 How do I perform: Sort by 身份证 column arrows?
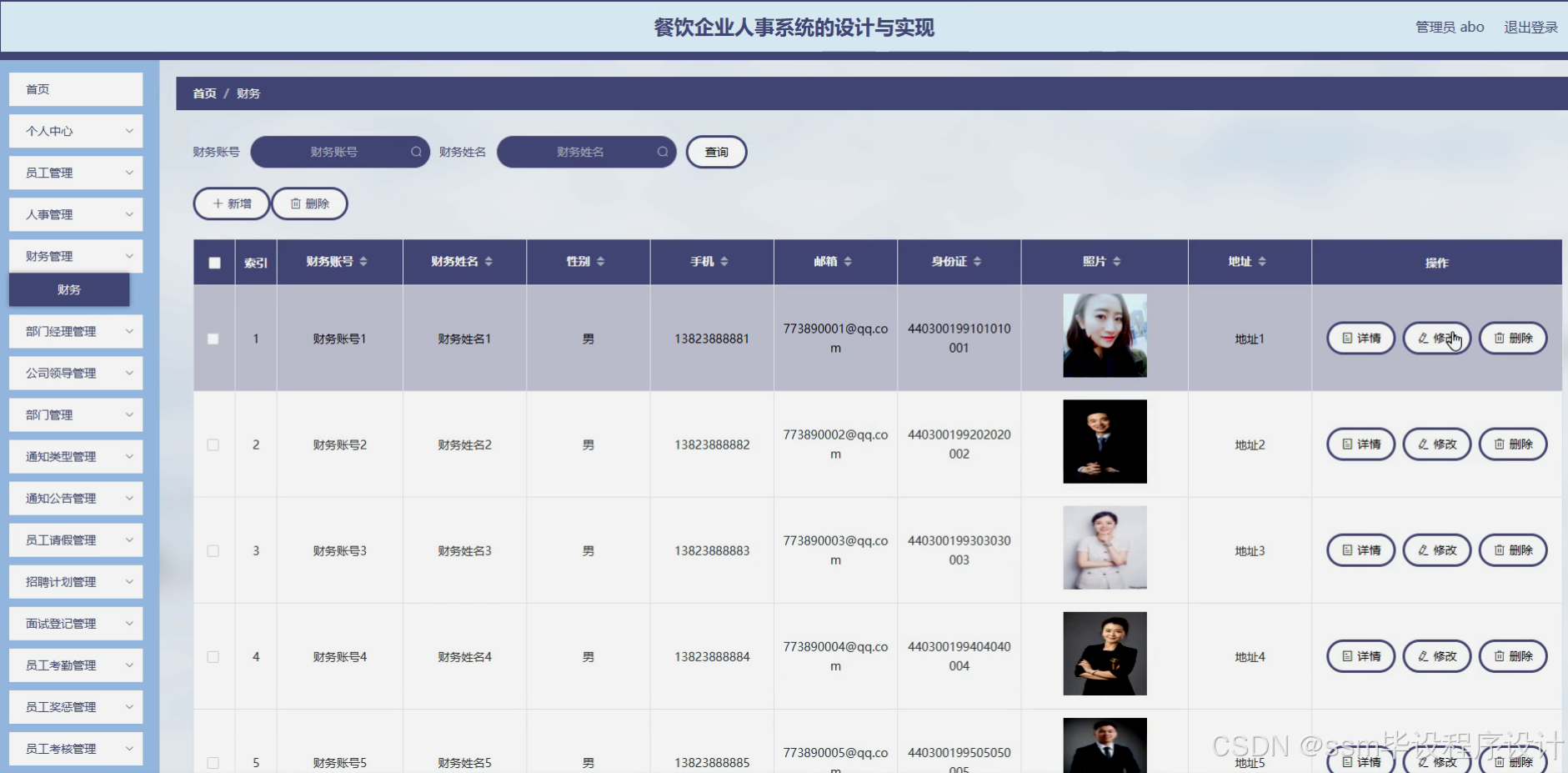pos(977,262)
